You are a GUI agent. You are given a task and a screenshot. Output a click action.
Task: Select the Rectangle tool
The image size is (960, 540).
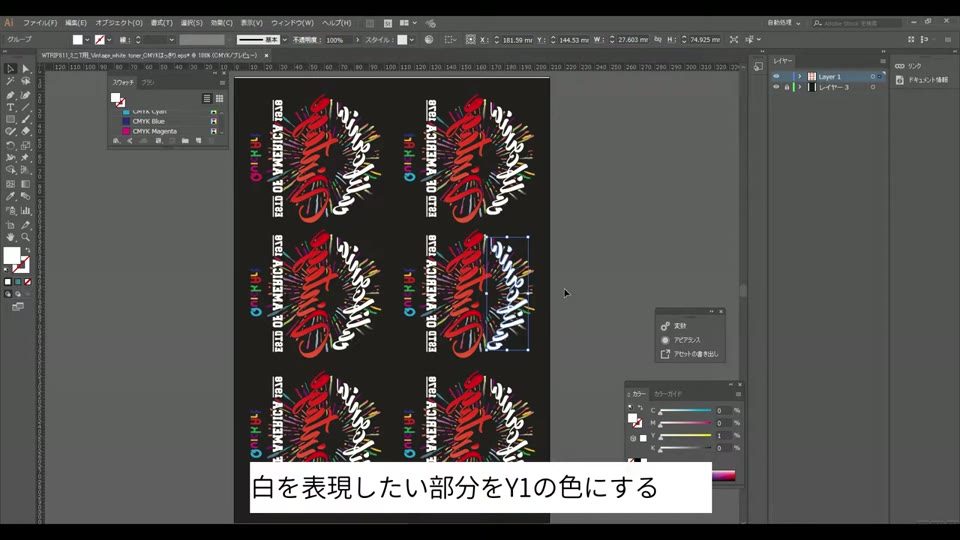pos(10,119)
